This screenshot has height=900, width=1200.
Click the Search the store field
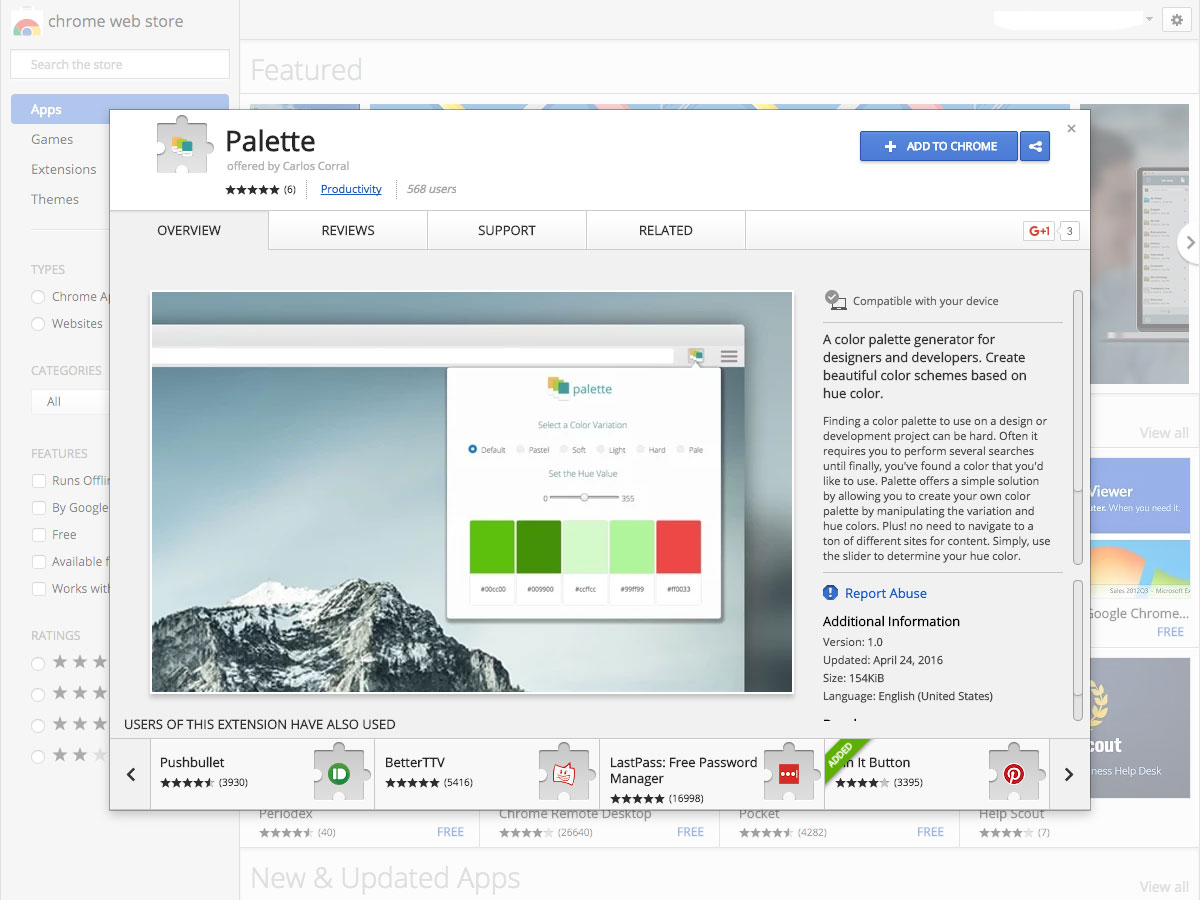point(120,65)
